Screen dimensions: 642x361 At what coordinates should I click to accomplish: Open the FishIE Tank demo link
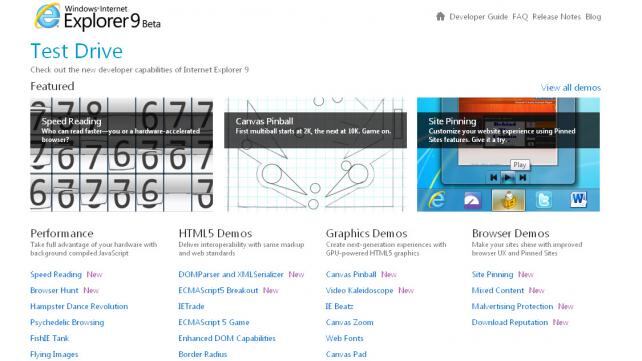point(50,338)
